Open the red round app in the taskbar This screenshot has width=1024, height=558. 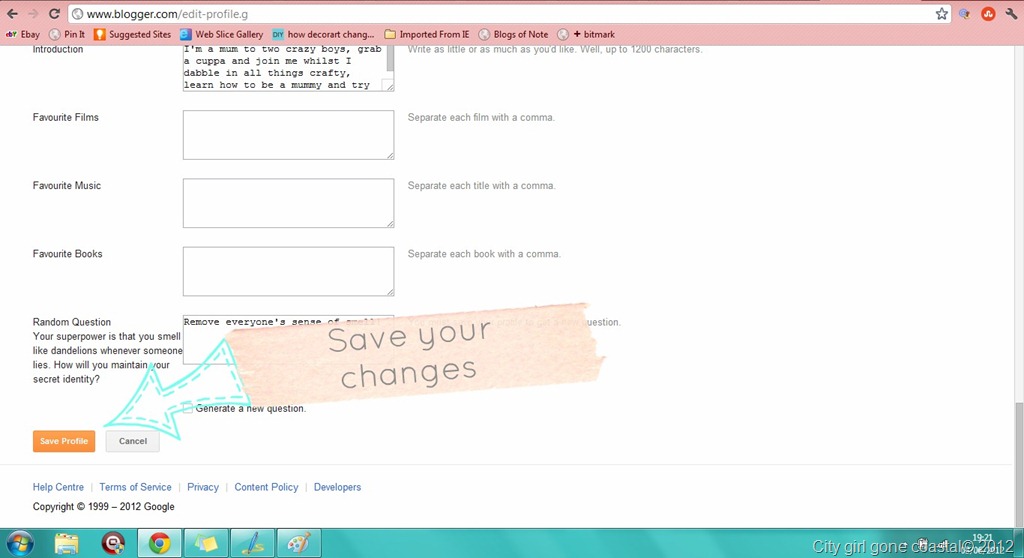(113, 544)
